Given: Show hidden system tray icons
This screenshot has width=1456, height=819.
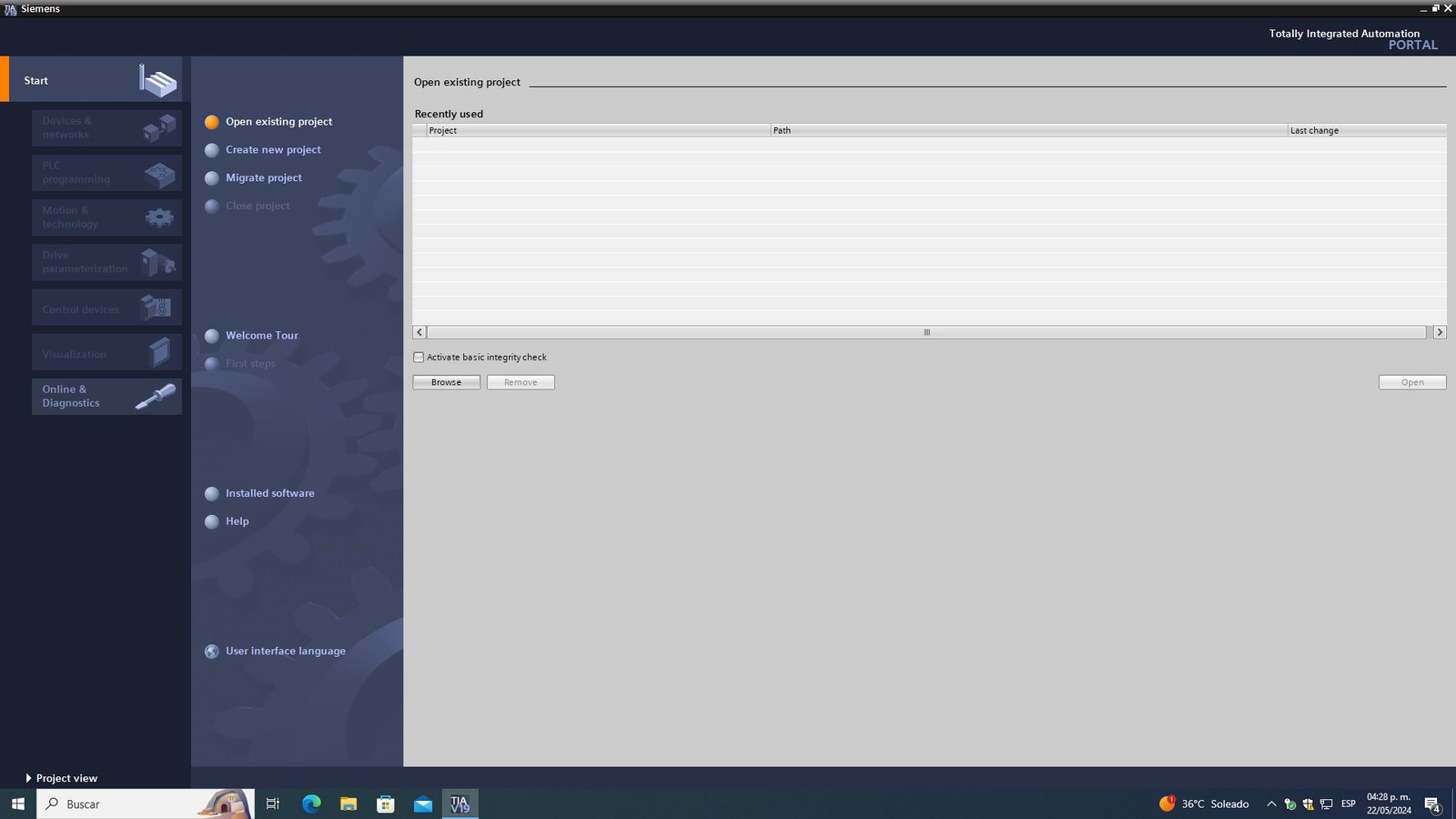Looking at the screenshot, I should pyautogui.click(x=1271, y=804).
